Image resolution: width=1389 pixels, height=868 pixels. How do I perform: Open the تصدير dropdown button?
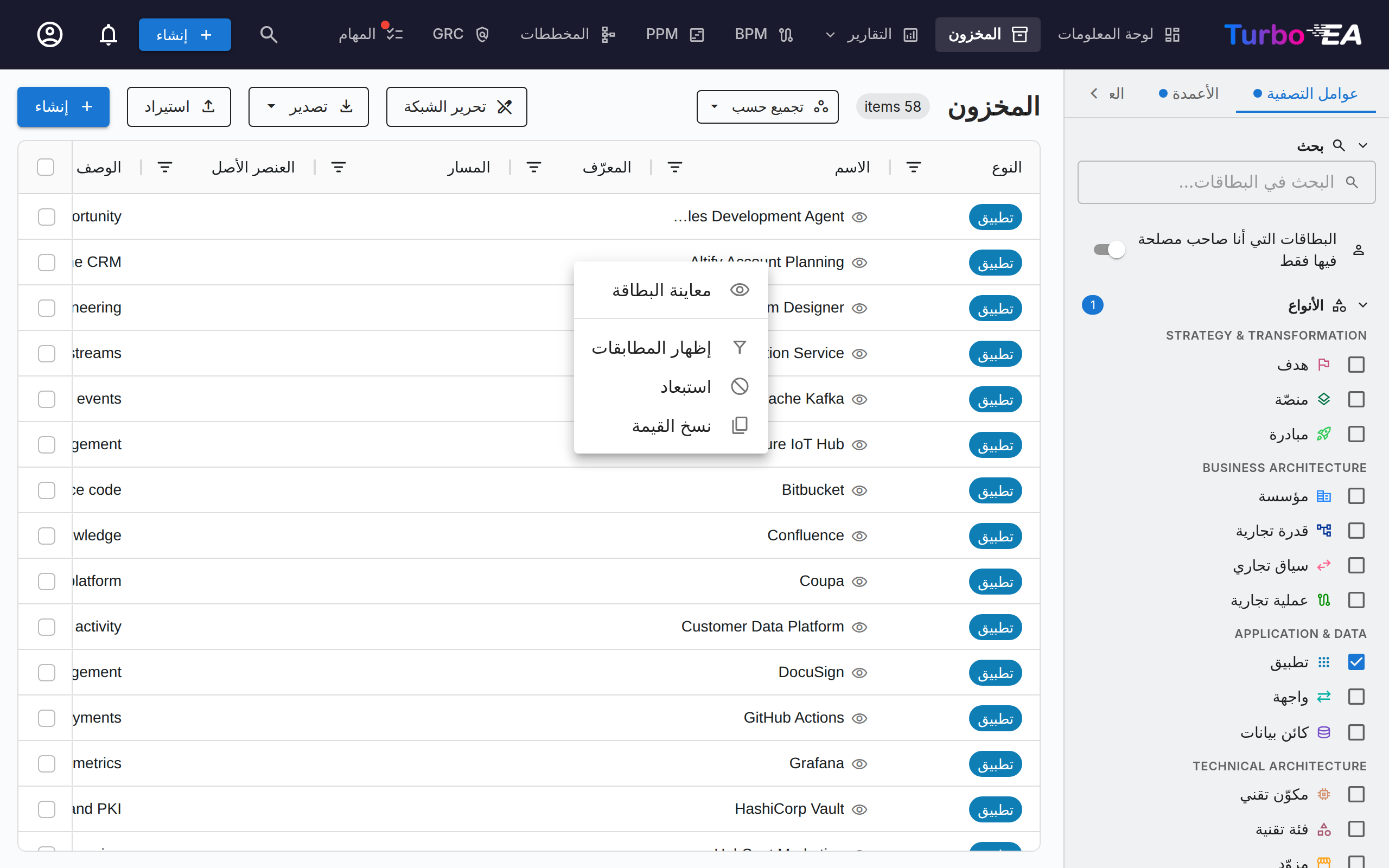309,107
